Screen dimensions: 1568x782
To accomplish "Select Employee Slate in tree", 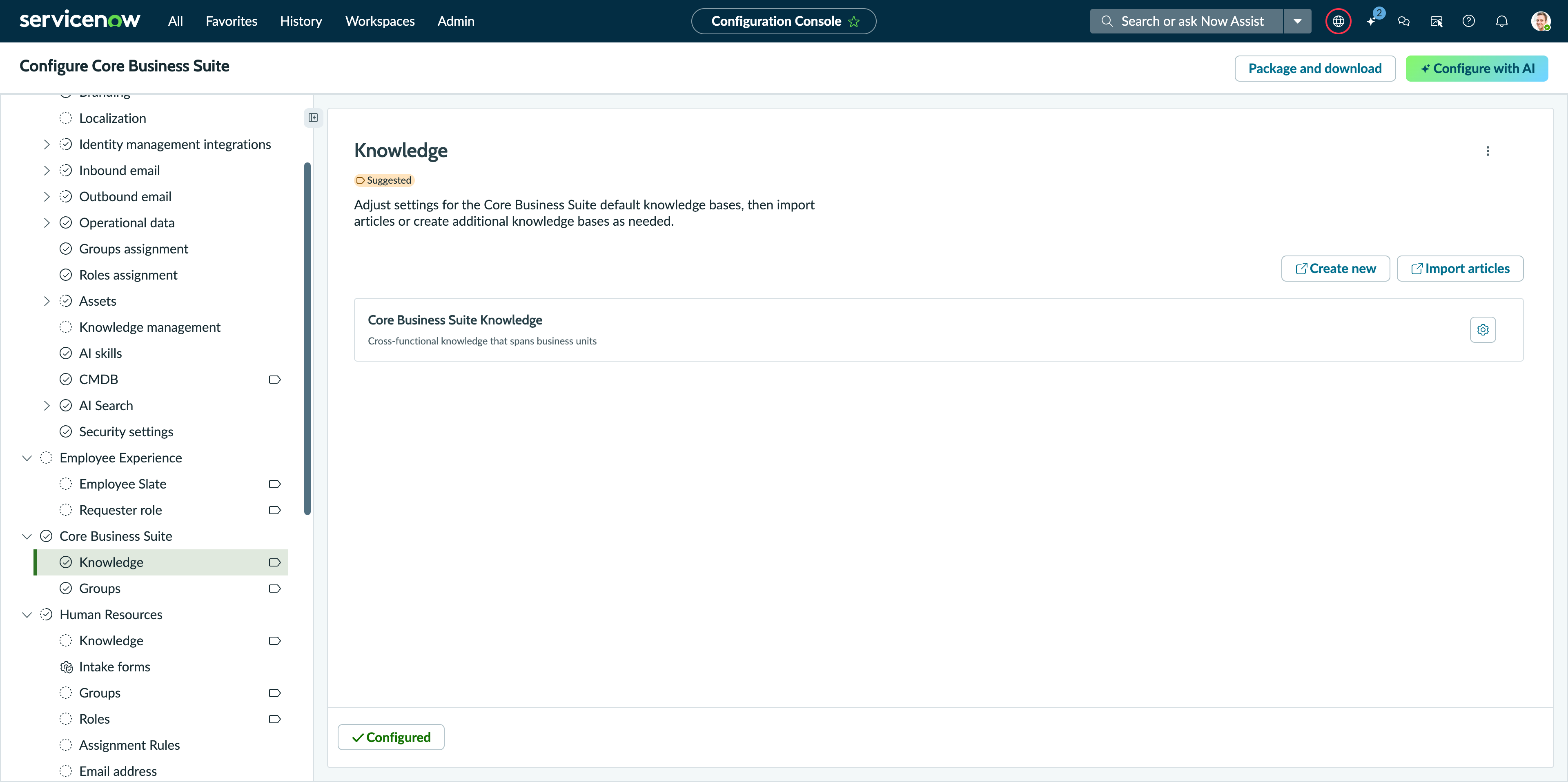I will click(122, 484).
